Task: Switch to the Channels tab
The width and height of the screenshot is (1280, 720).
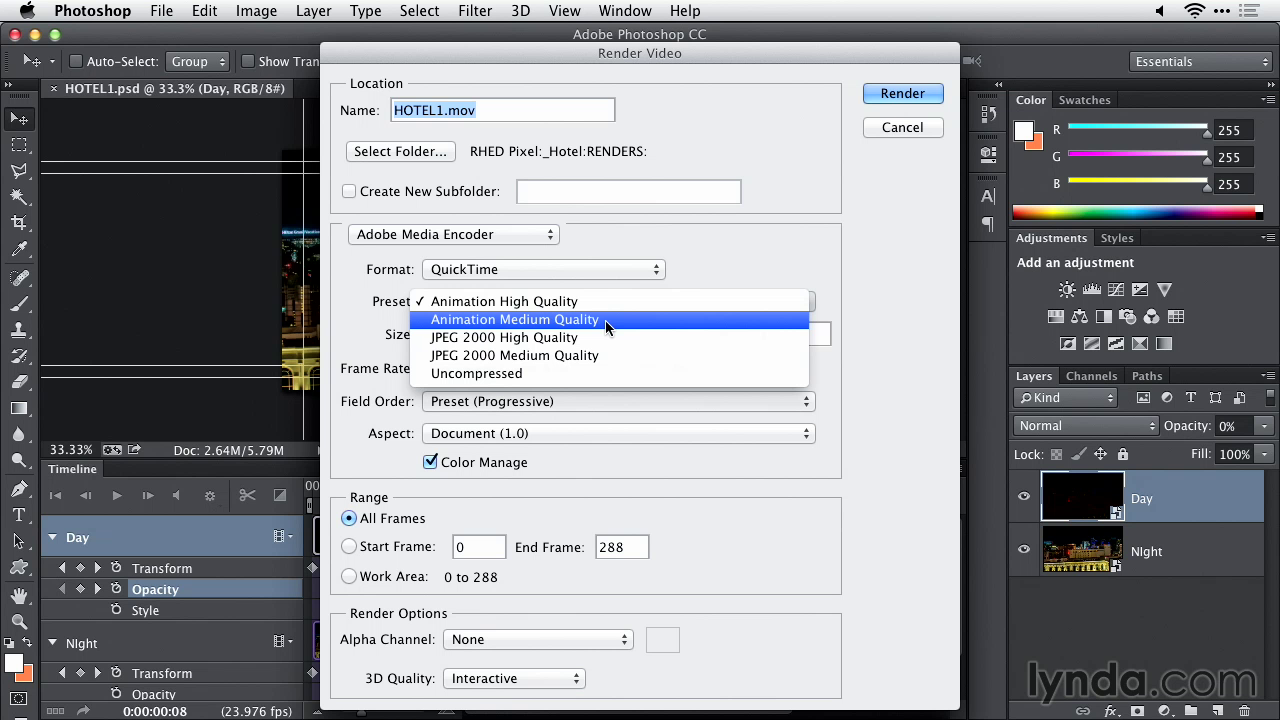Action: 1091,376
